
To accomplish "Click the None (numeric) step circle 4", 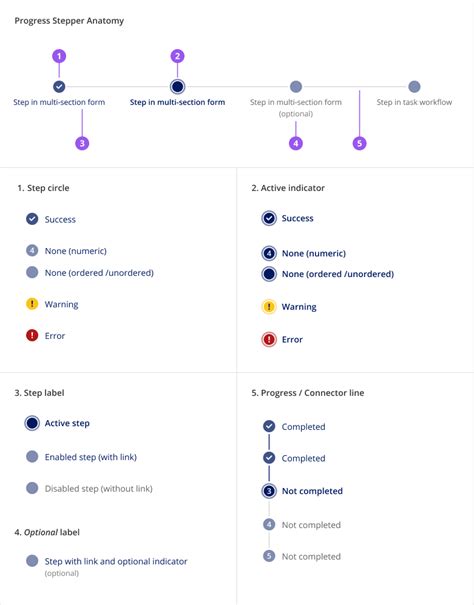I will (x=32, y=250).
